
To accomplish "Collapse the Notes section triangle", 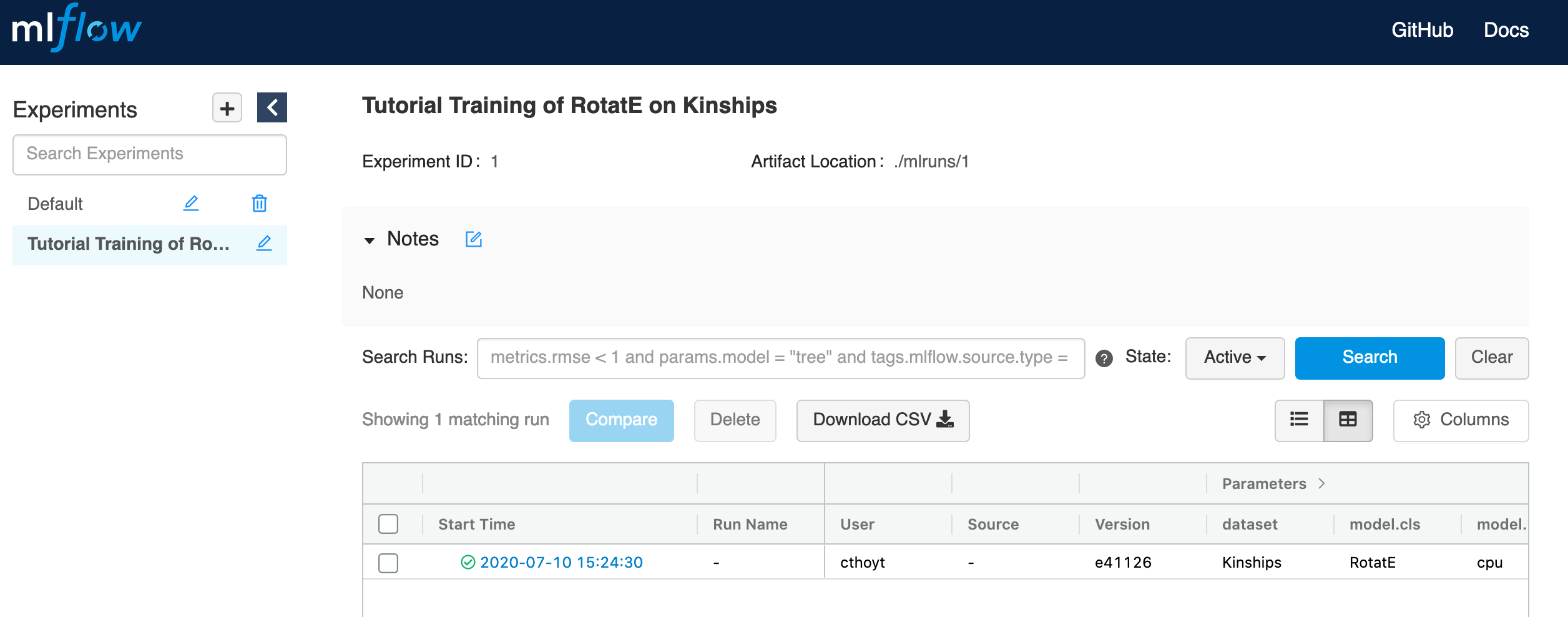I will point(370,240).
